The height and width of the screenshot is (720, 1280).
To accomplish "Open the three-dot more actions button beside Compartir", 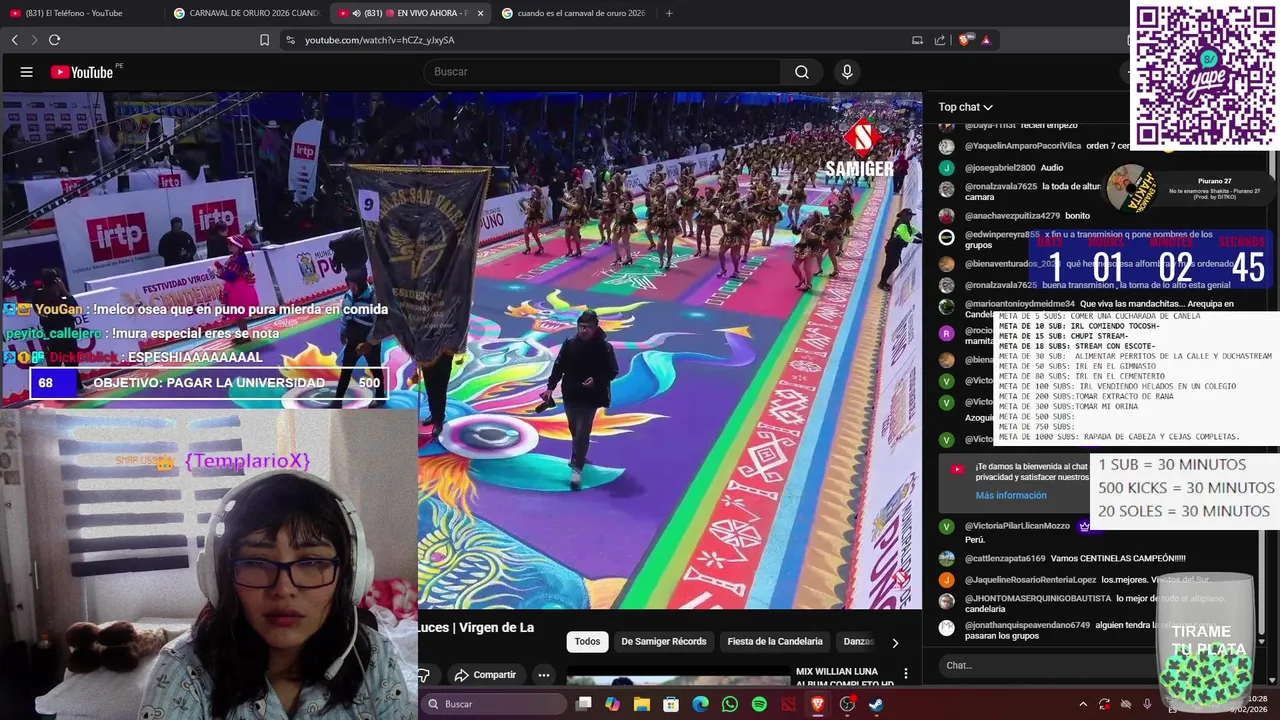I will (x=543, y=675).
